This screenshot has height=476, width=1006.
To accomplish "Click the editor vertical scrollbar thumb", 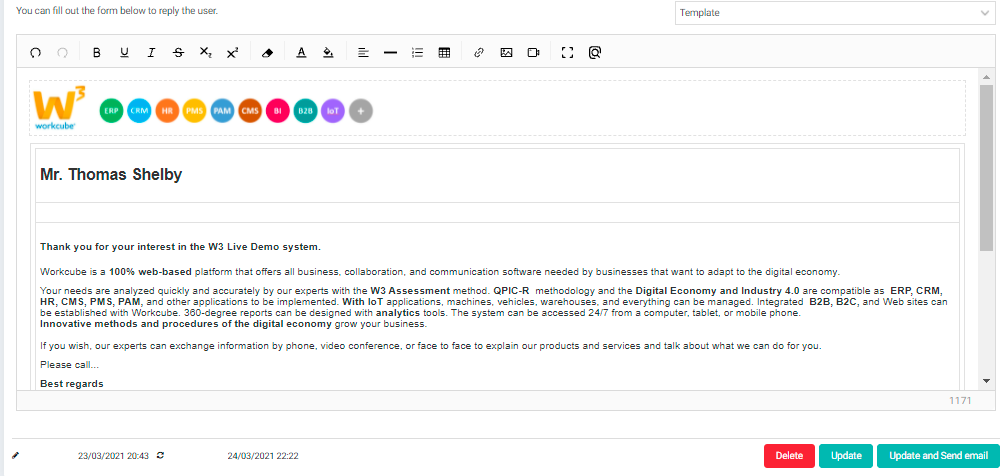I will click(x=986, y=167).
